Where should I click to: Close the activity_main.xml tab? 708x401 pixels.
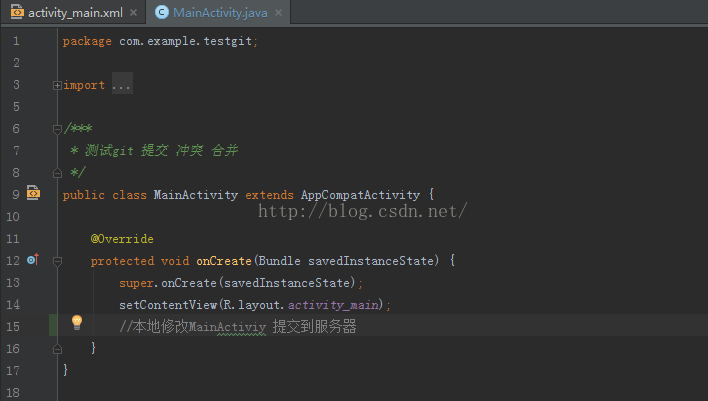(x=133, y=13)
